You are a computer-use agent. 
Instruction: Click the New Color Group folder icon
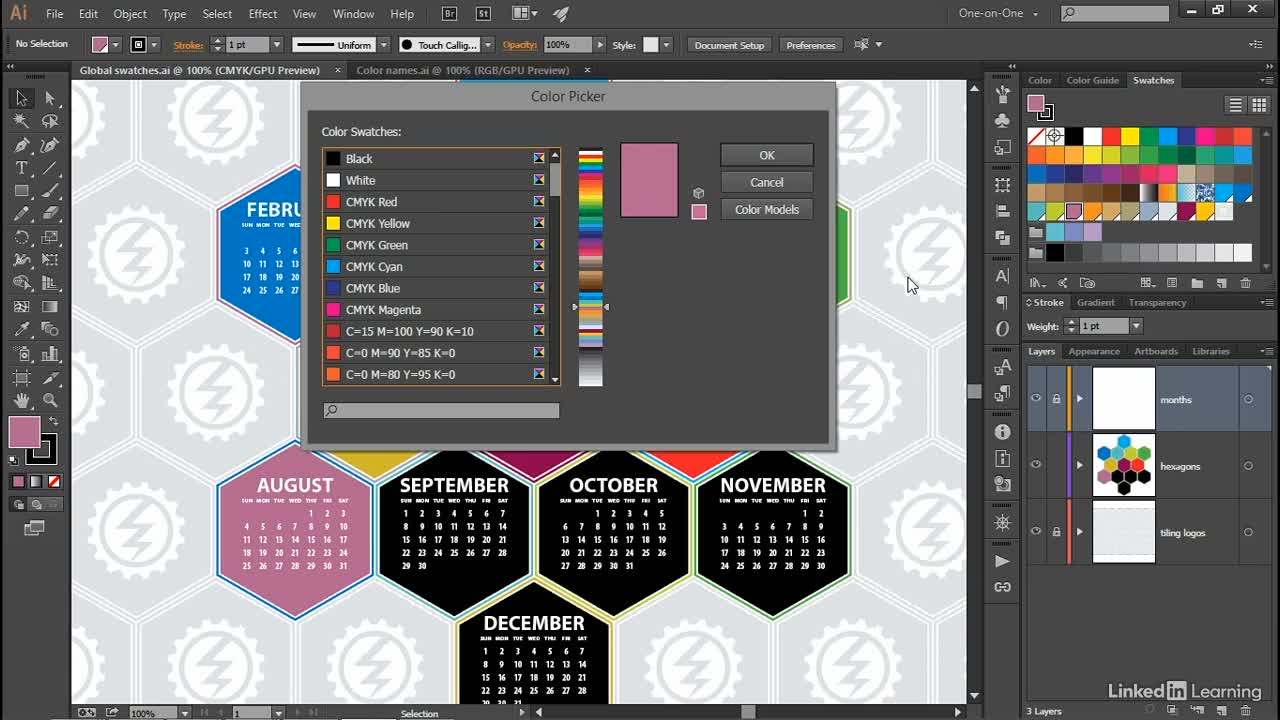point(1195,283)
